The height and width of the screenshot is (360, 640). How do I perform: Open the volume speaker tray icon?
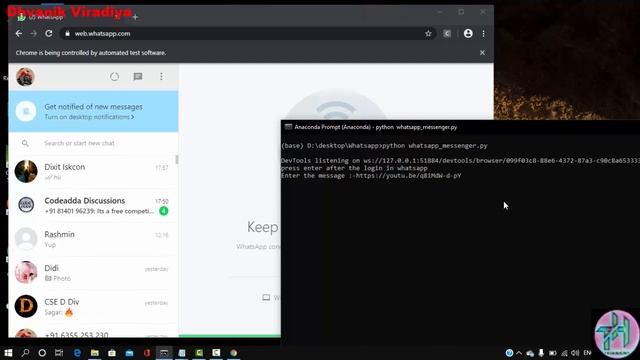coord(575,353)
